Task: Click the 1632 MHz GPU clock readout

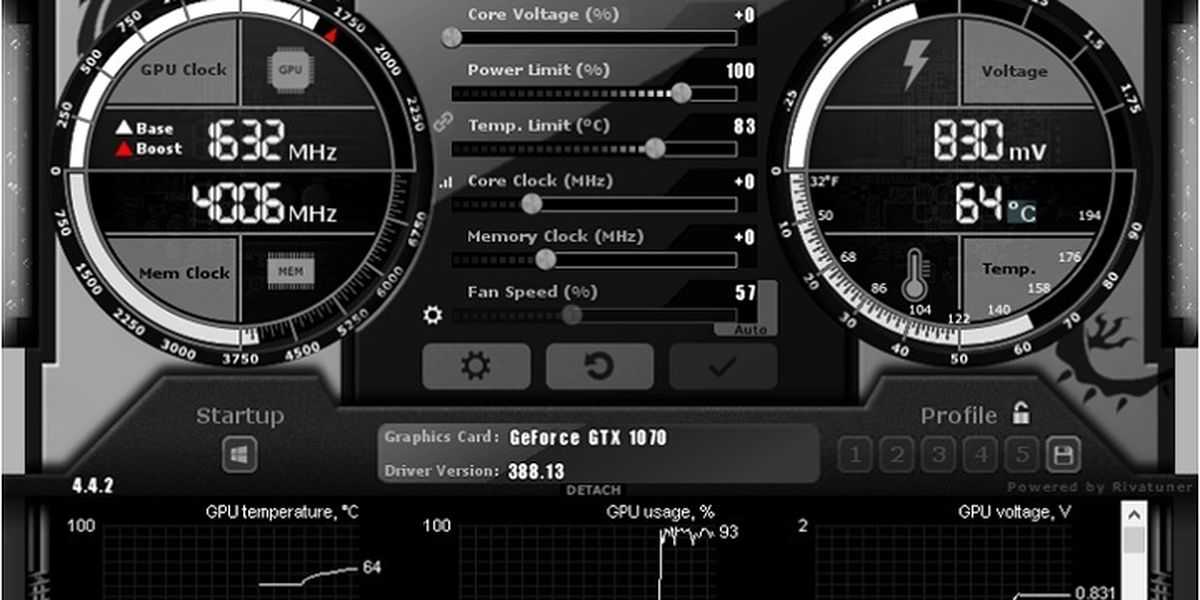Action: [x=272, y=141]
